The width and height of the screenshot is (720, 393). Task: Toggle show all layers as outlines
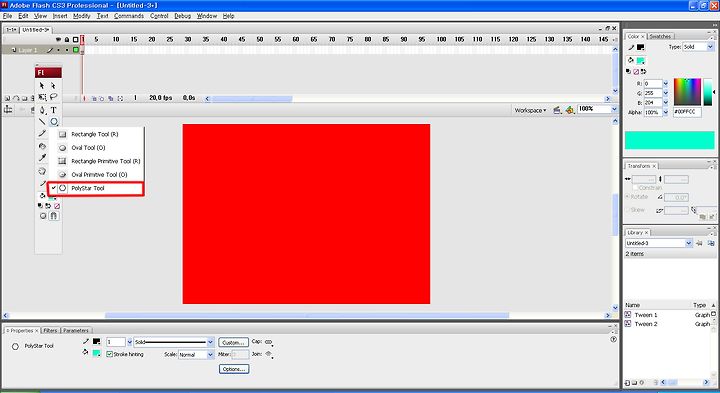pyautogui.click(x=76, y=39)
